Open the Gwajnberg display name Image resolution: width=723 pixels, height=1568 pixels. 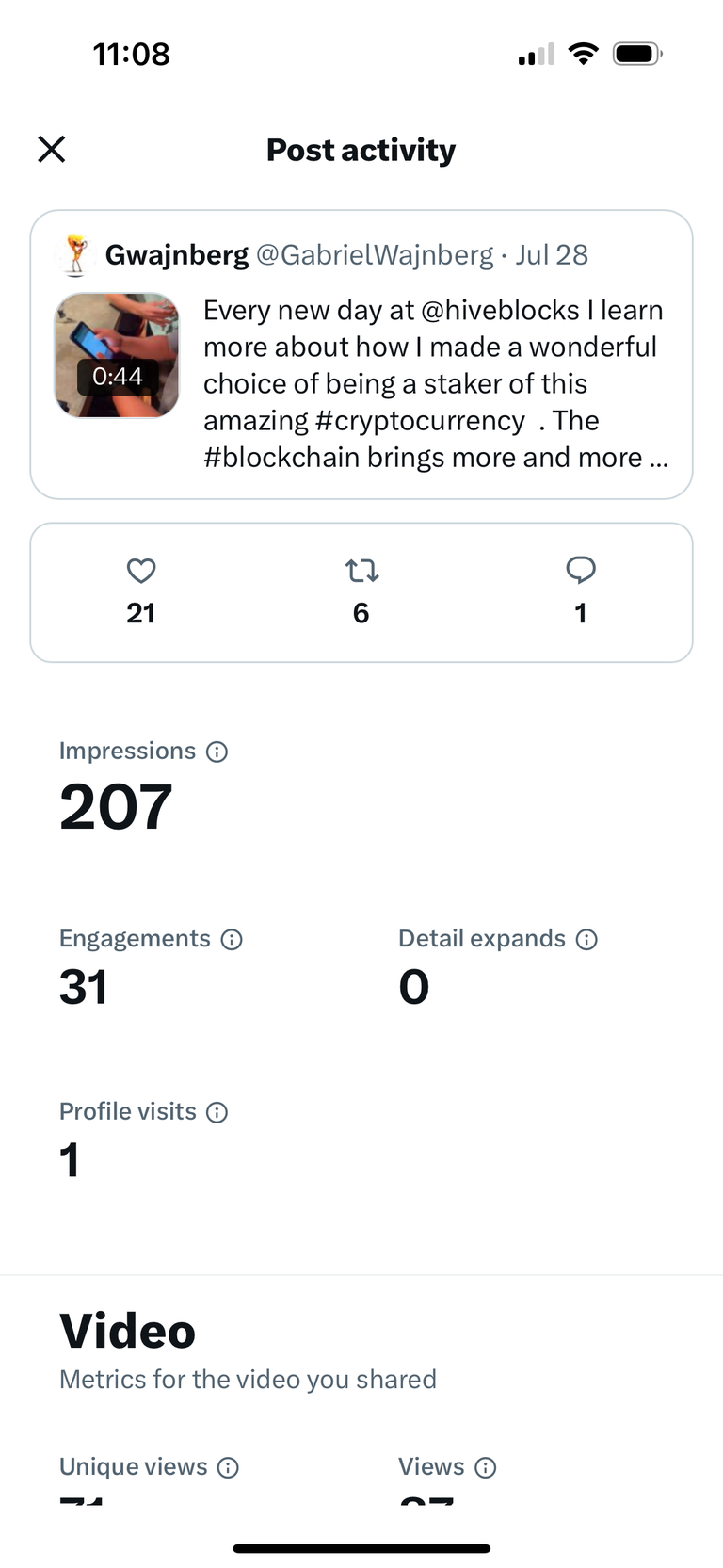177,254
